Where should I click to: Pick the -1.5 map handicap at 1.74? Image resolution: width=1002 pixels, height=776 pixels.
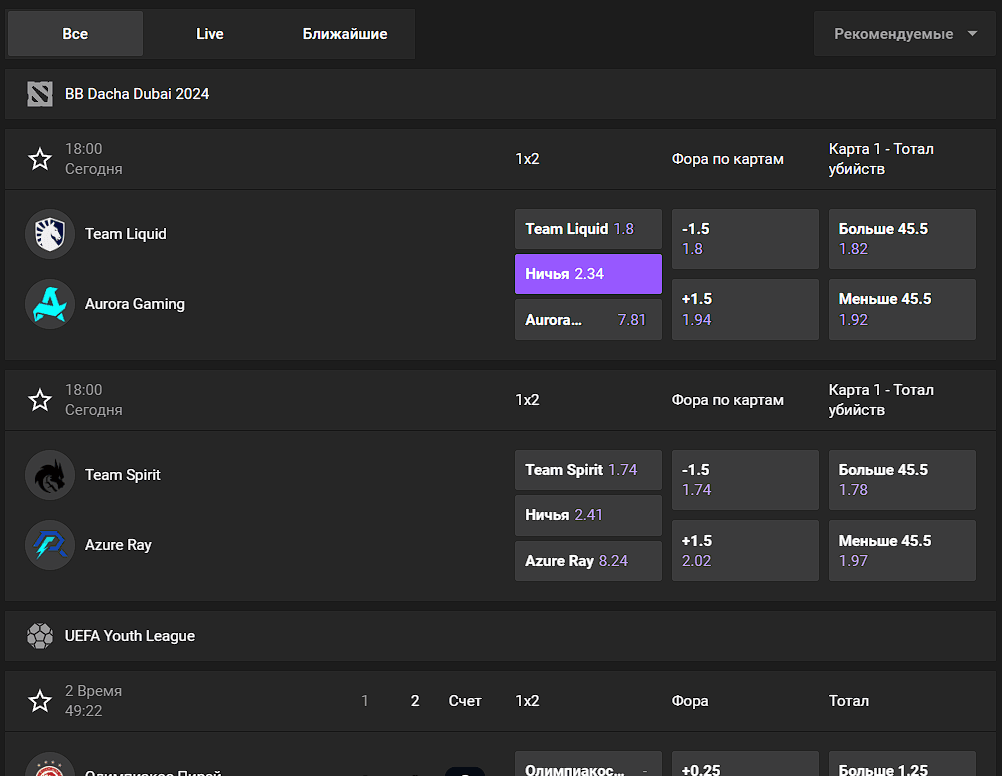745,480
